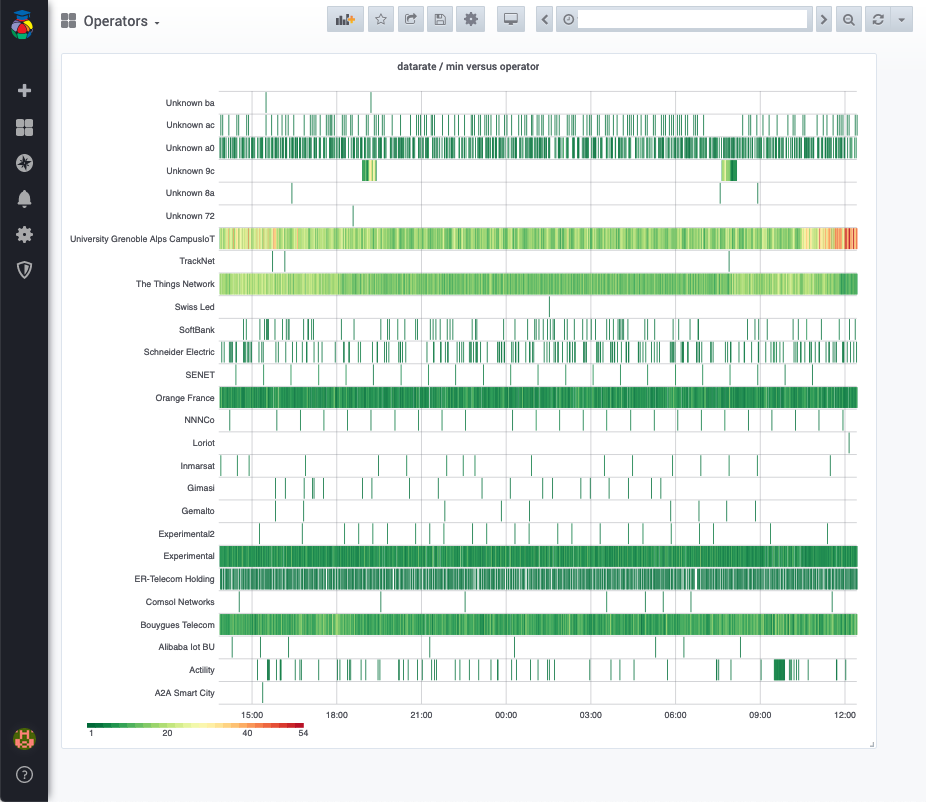Select the Unknown ac row label
This screenshot has height=802, width=926.
point(190,125)
